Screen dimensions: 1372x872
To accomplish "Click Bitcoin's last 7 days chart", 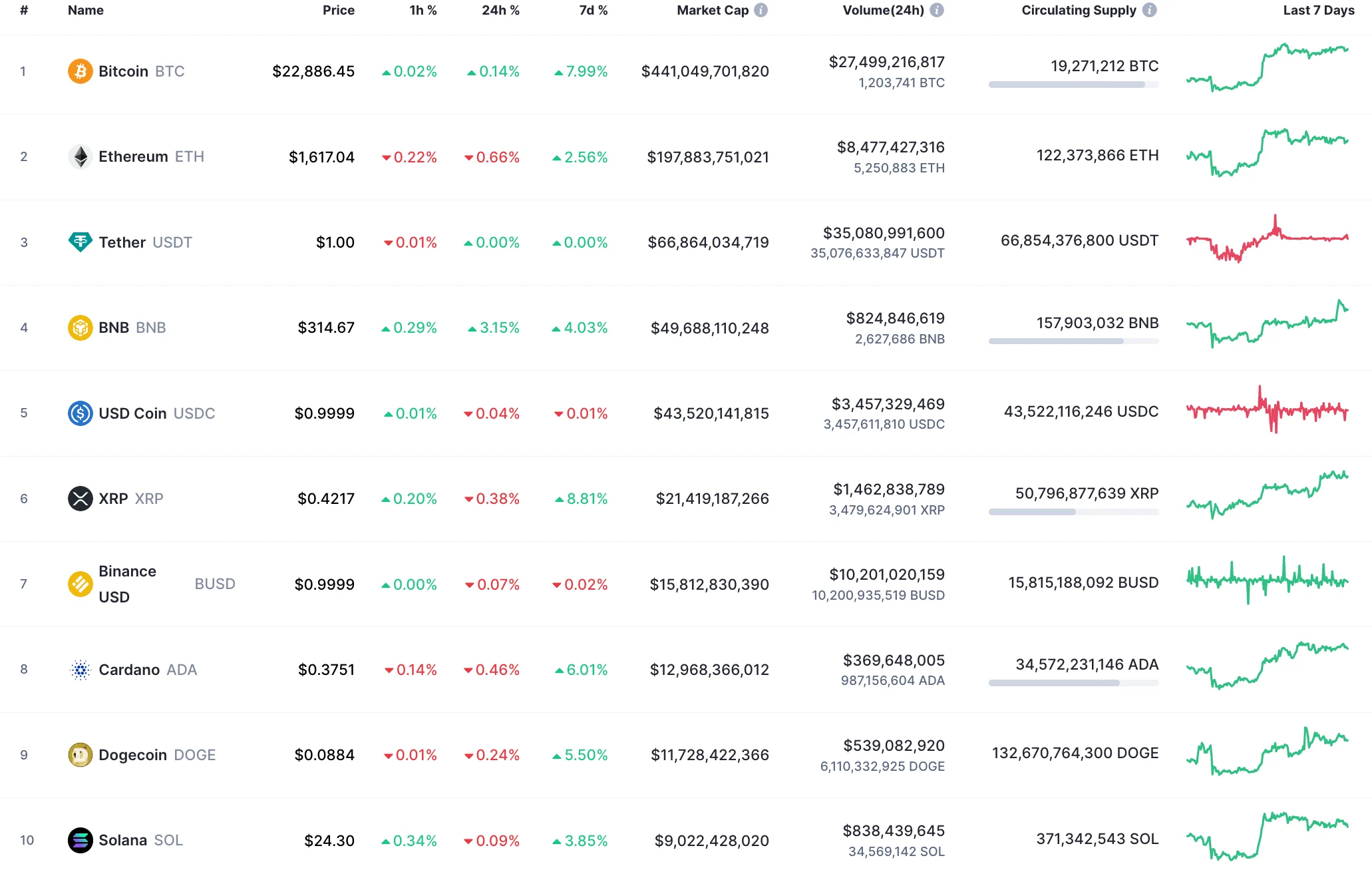I will pyautogui.click(x=1268, y=71).
